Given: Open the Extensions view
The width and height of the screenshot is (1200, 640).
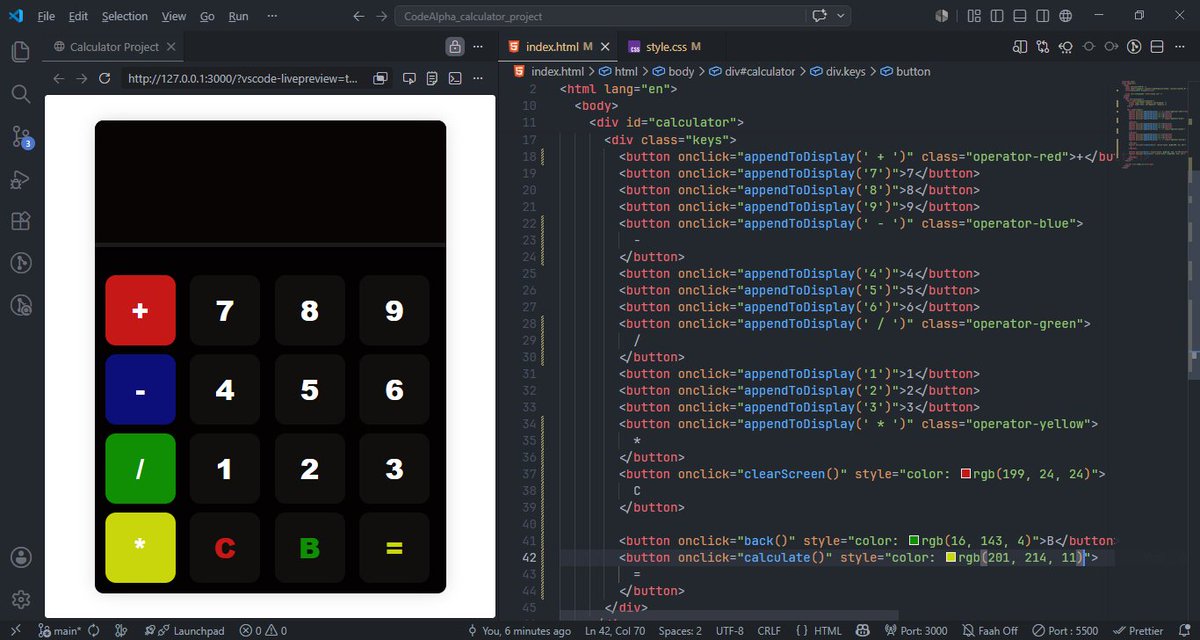Looking at the screenshot, I should 21,221.
